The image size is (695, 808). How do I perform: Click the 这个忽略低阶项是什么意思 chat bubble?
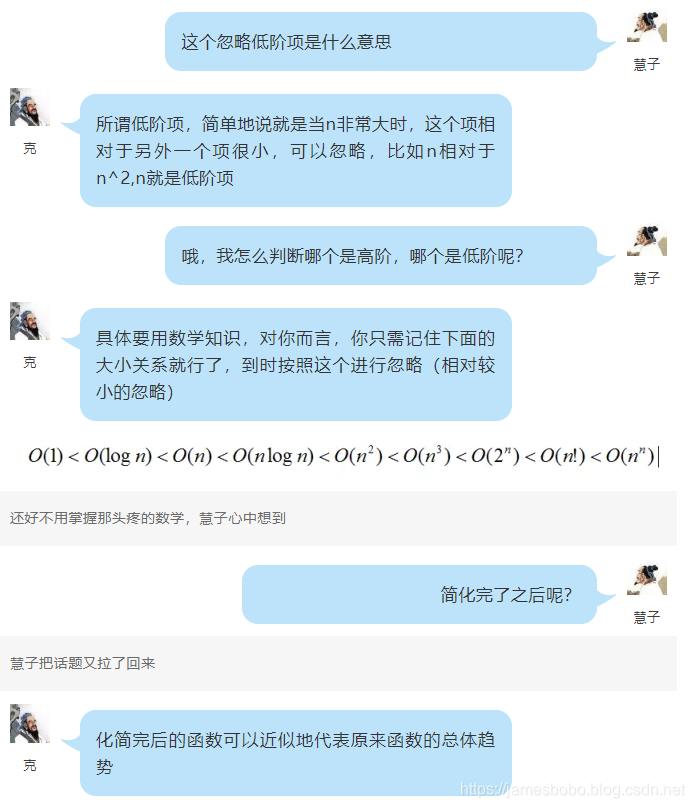pos(381,42)
